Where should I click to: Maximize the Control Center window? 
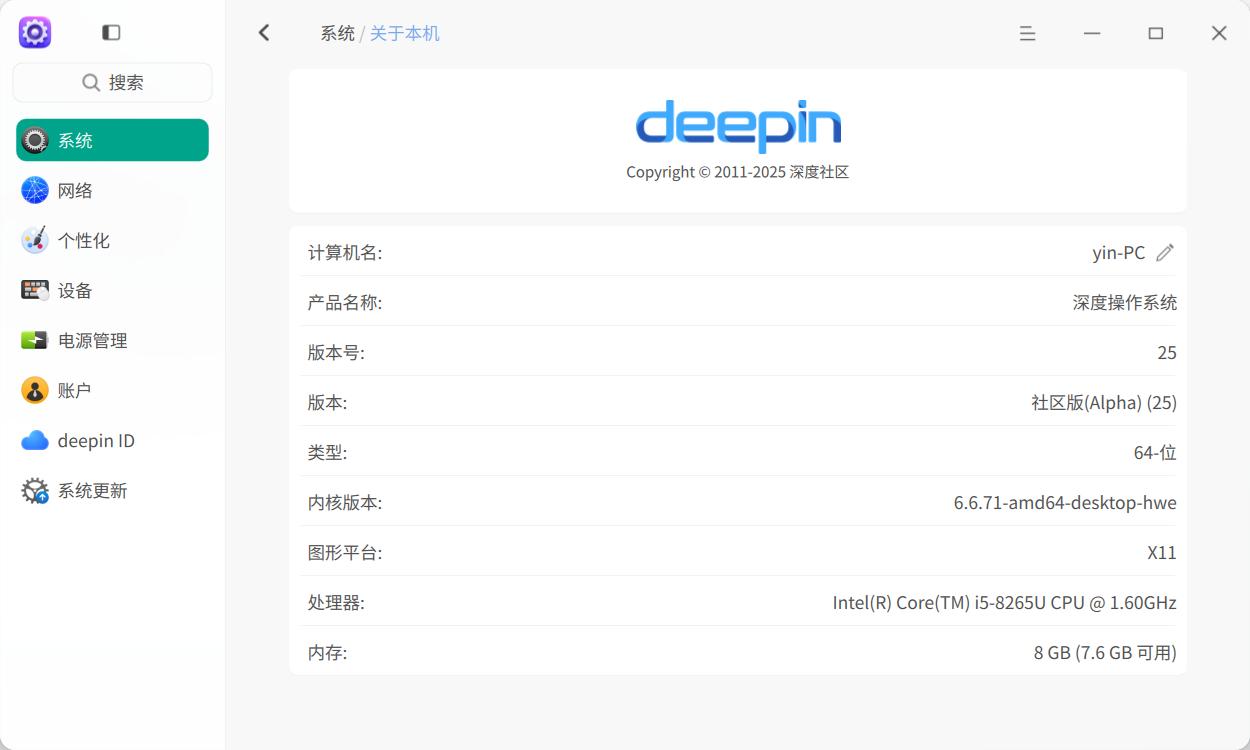click(x=1156, y=33)
